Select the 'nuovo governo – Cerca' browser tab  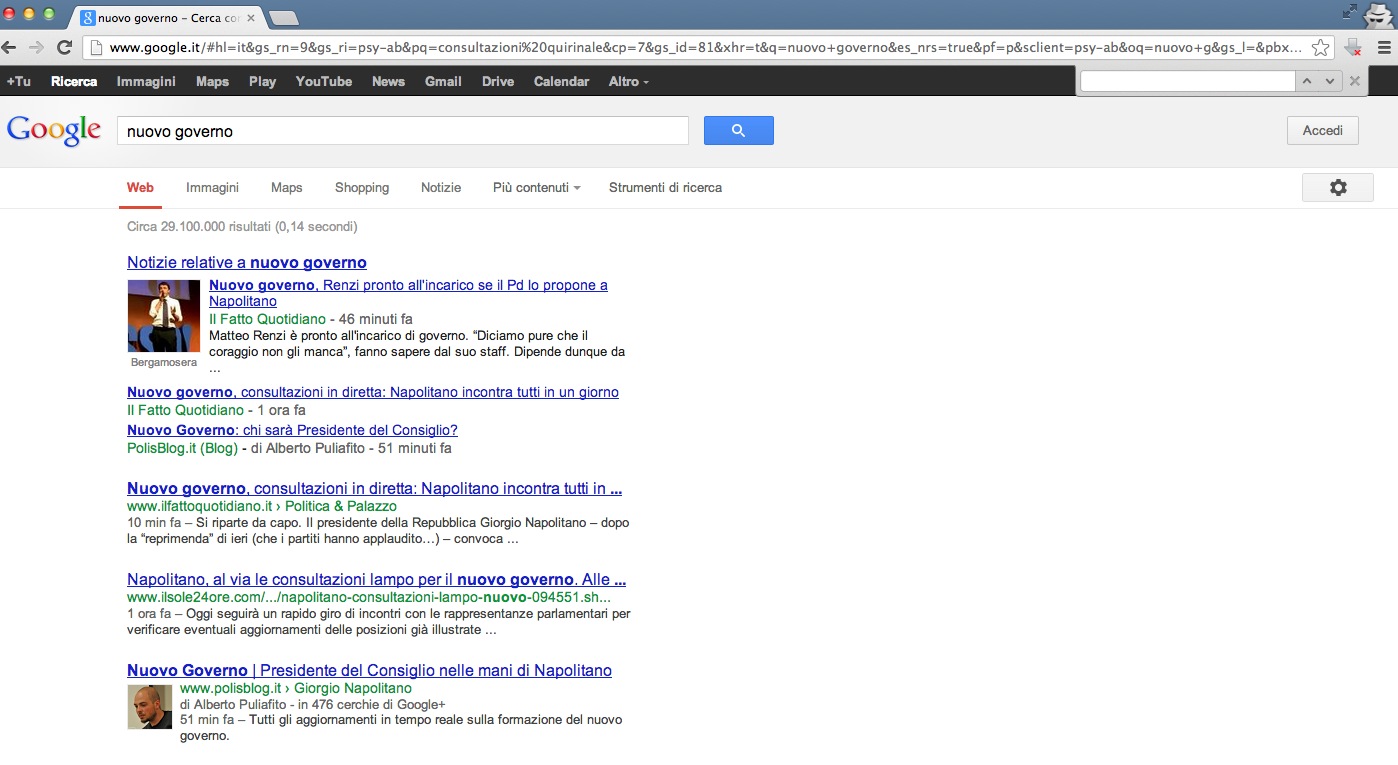pos(166,18)
